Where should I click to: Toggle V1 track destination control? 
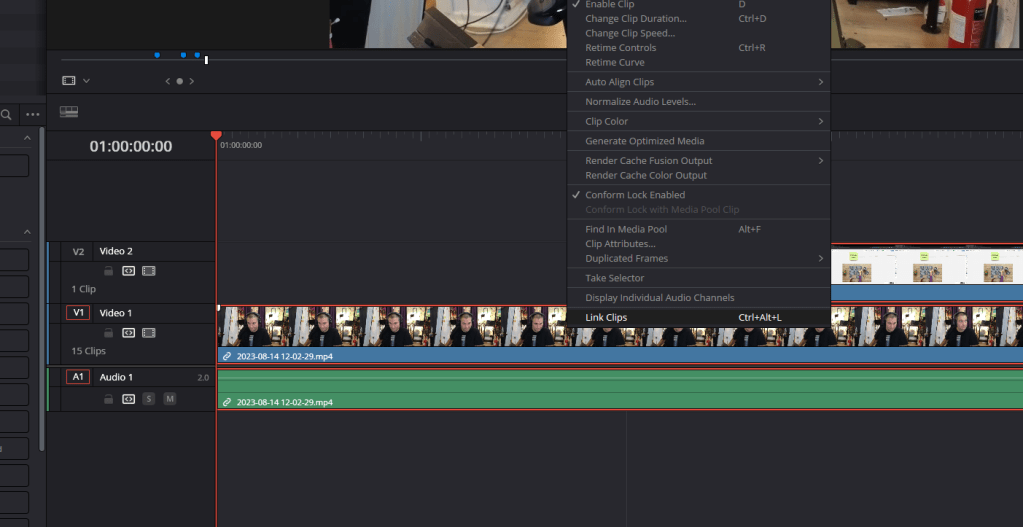[78, 313]
